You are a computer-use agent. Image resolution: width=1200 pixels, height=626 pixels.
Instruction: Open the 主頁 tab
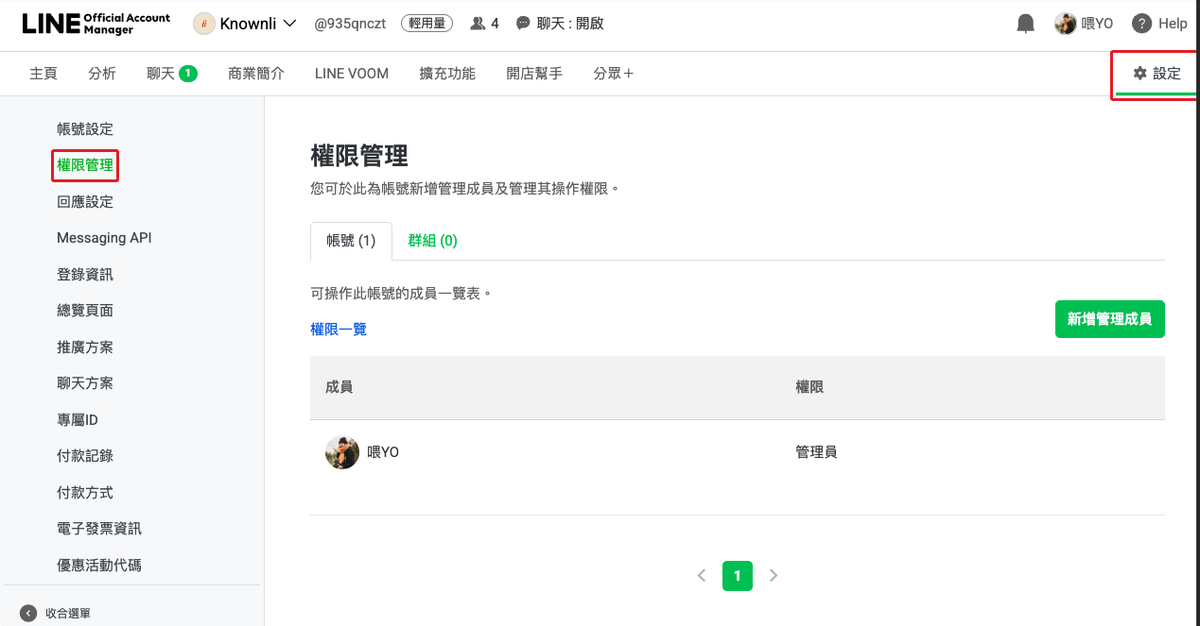(43, 73)
